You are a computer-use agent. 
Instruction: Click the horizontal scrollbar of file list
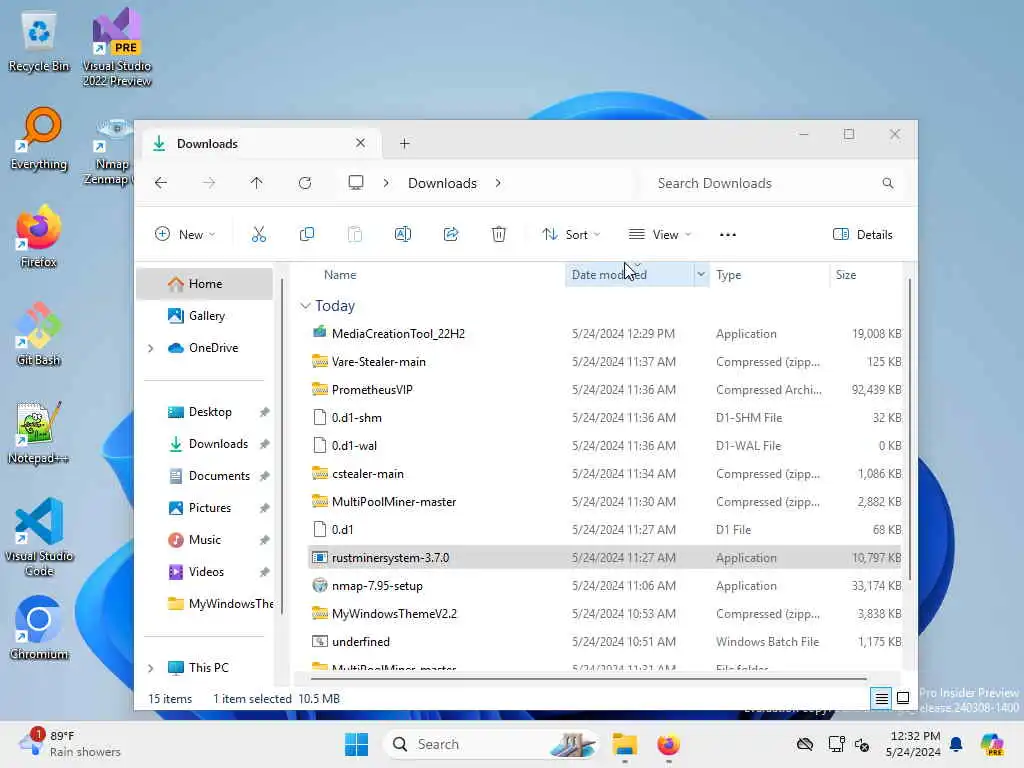pyautogui.click(x=589, y=679)
